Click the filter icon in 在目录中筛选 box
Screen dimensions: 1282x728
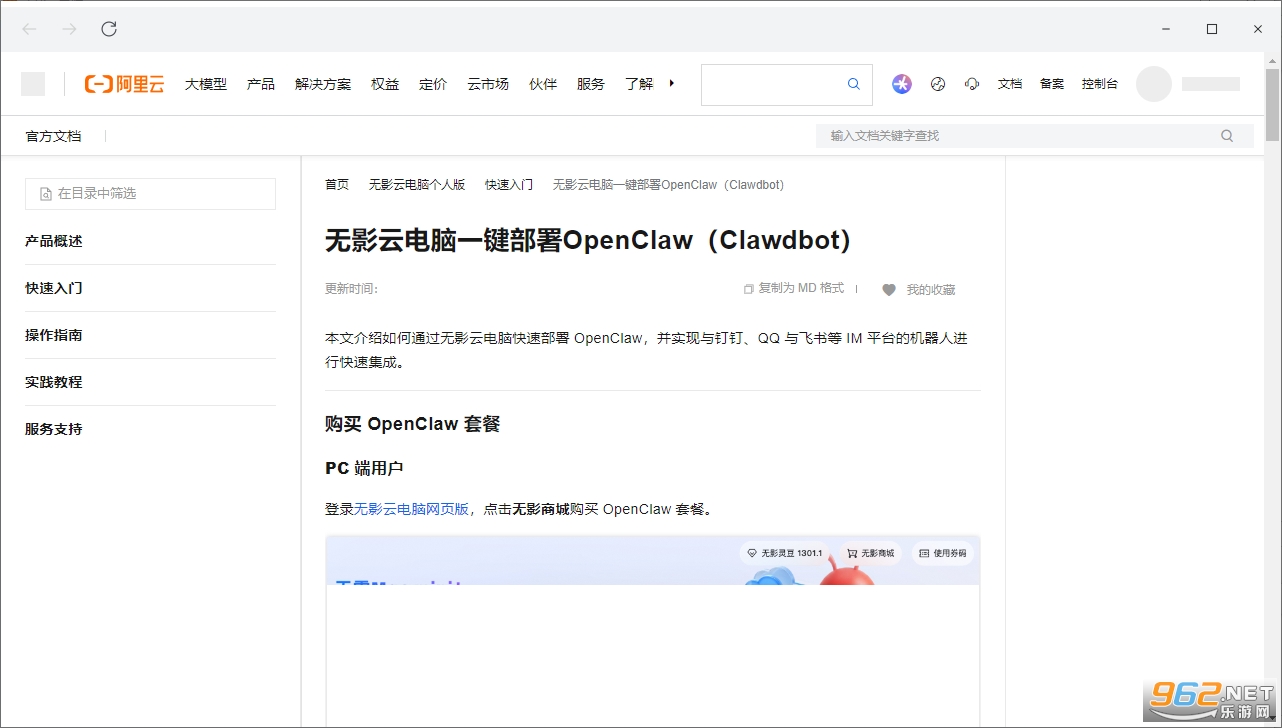(46, 194)
